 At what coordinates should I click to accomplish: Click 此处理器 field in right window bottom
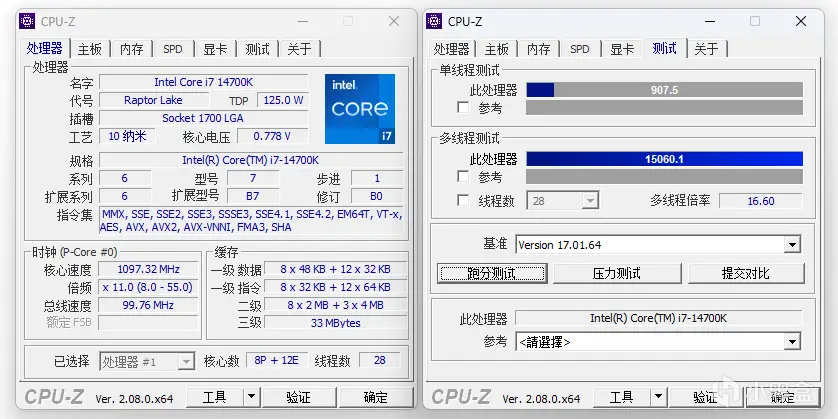658,318
